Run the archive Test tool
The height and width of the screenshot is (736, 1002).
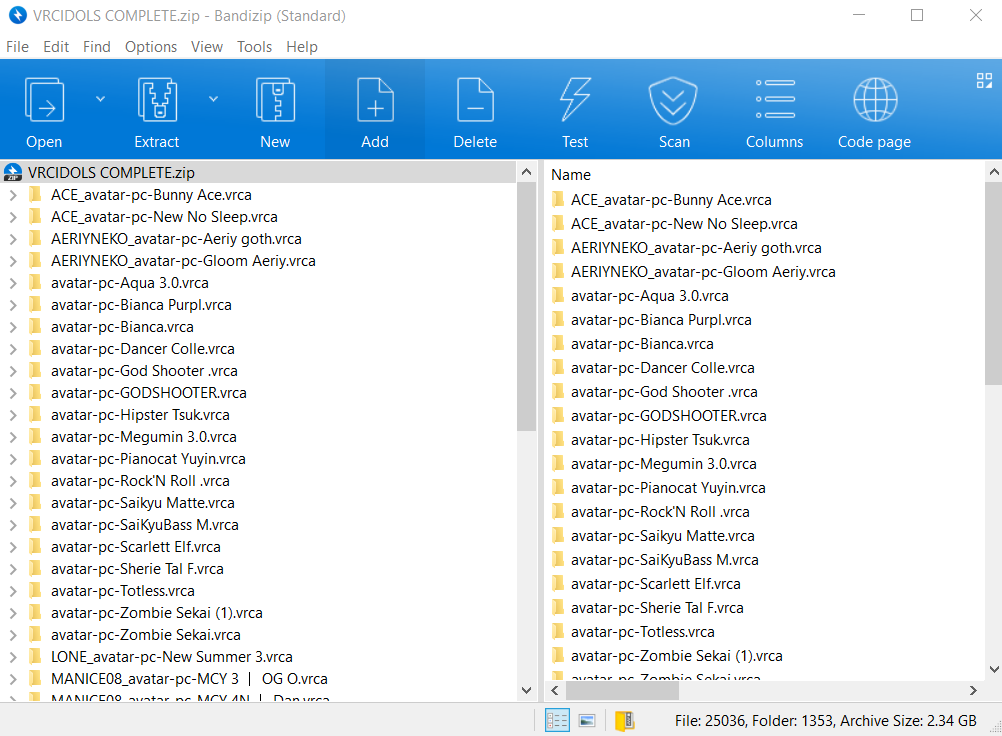pos(575,100)
